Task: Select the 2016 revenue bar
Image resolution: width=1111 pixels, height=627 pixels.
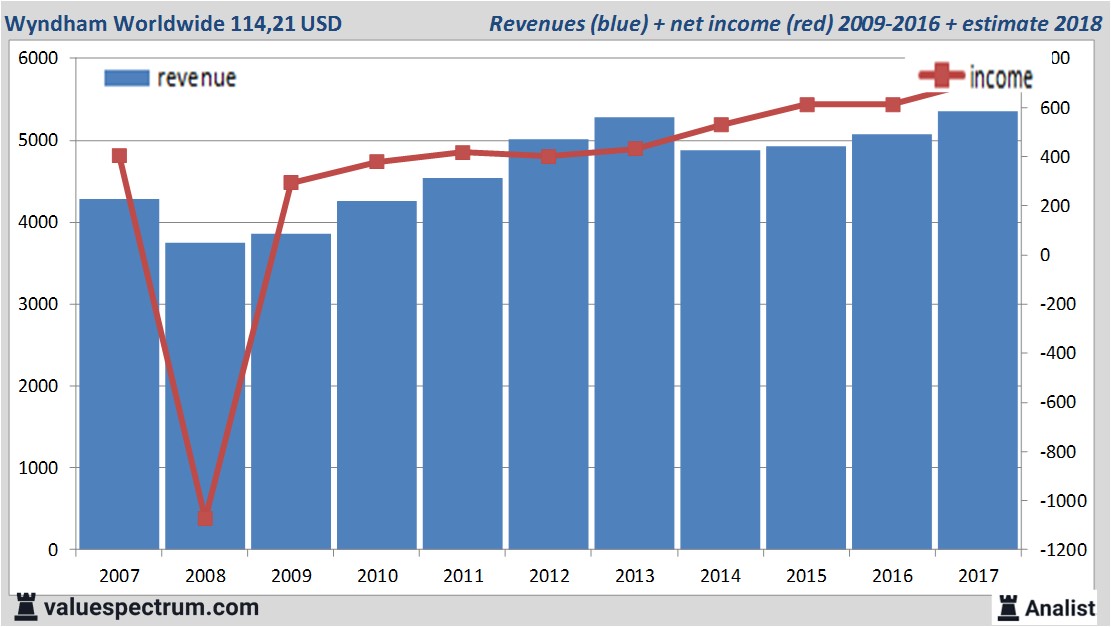Action: coord(892,341)
